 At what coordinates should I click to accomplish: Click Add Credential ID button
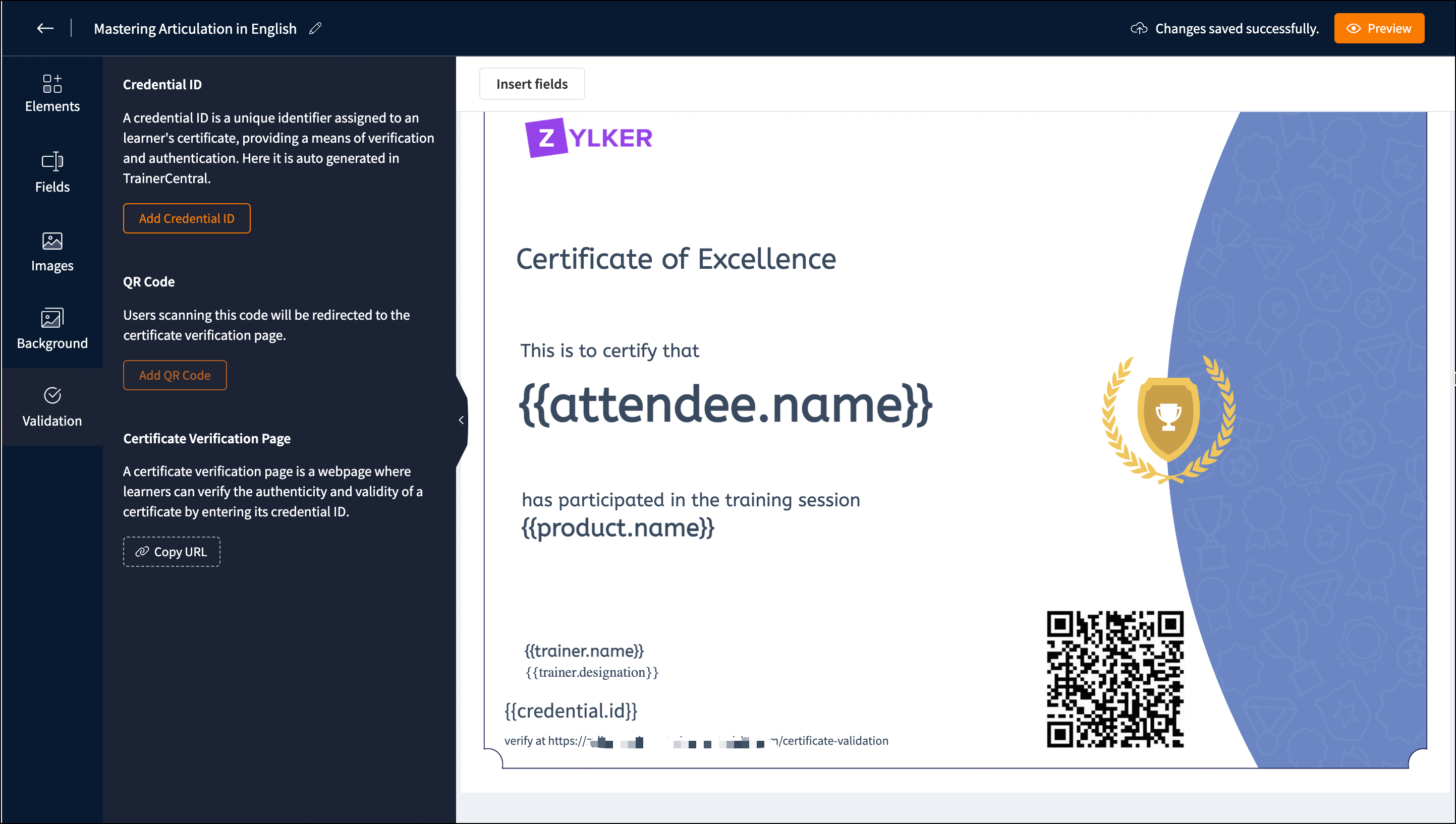coord(186,218)
